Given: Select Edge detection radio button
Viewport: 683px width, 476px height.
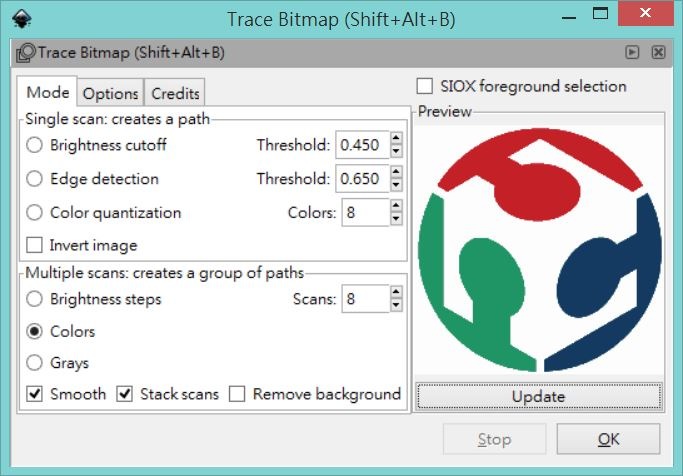Looking at the screenshot, I should tap(34, 179).
